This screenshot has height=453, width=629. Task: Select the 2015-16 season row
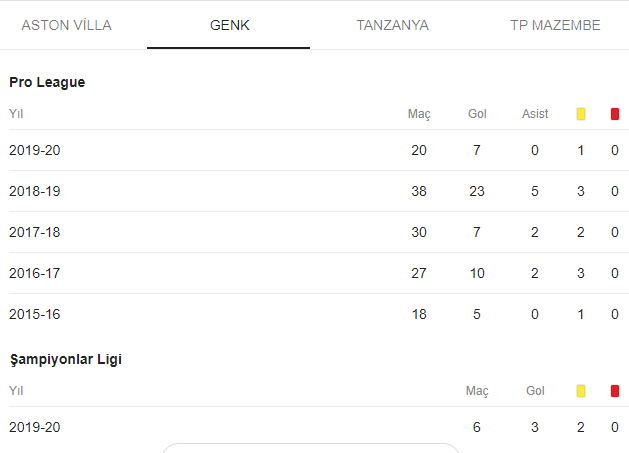point(319,314)
